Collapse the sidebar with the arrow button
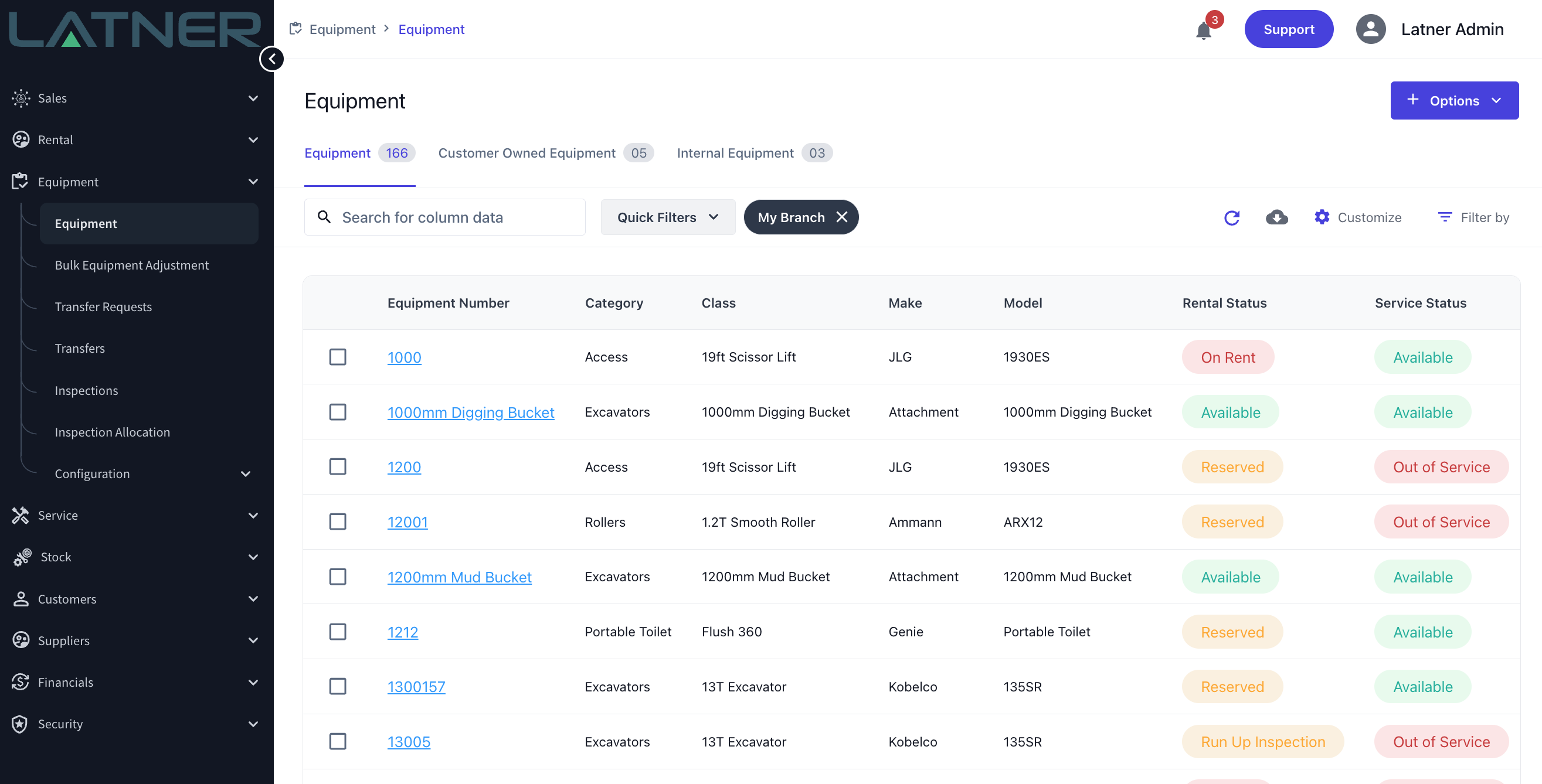Screen dimensions: 1542x784 272,59
